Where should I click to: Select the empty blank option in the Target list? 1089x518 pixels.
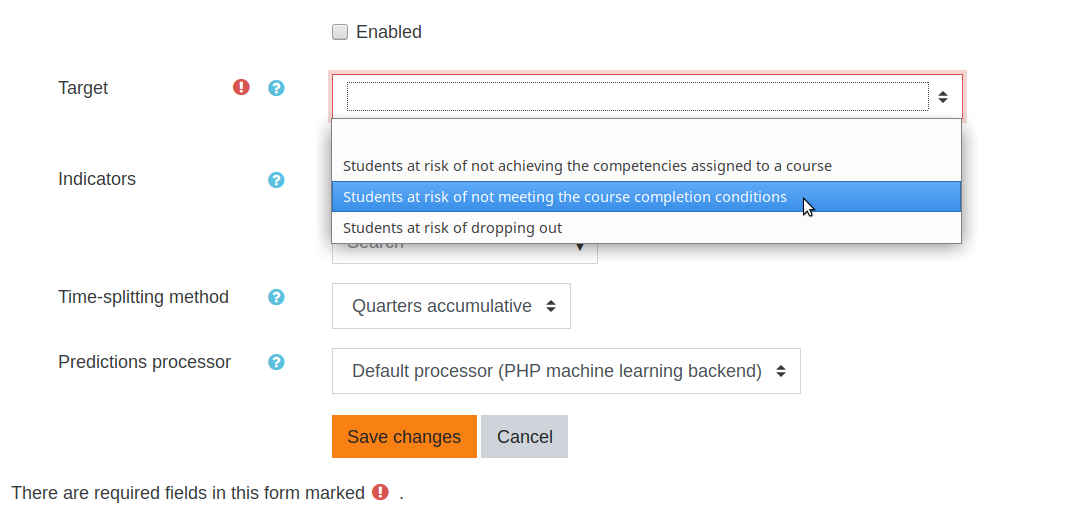click(x=647, y=136)
